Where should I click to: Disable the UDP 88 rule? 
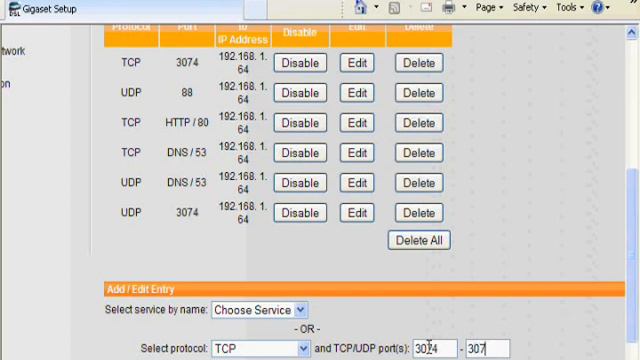tap(300, 93)
